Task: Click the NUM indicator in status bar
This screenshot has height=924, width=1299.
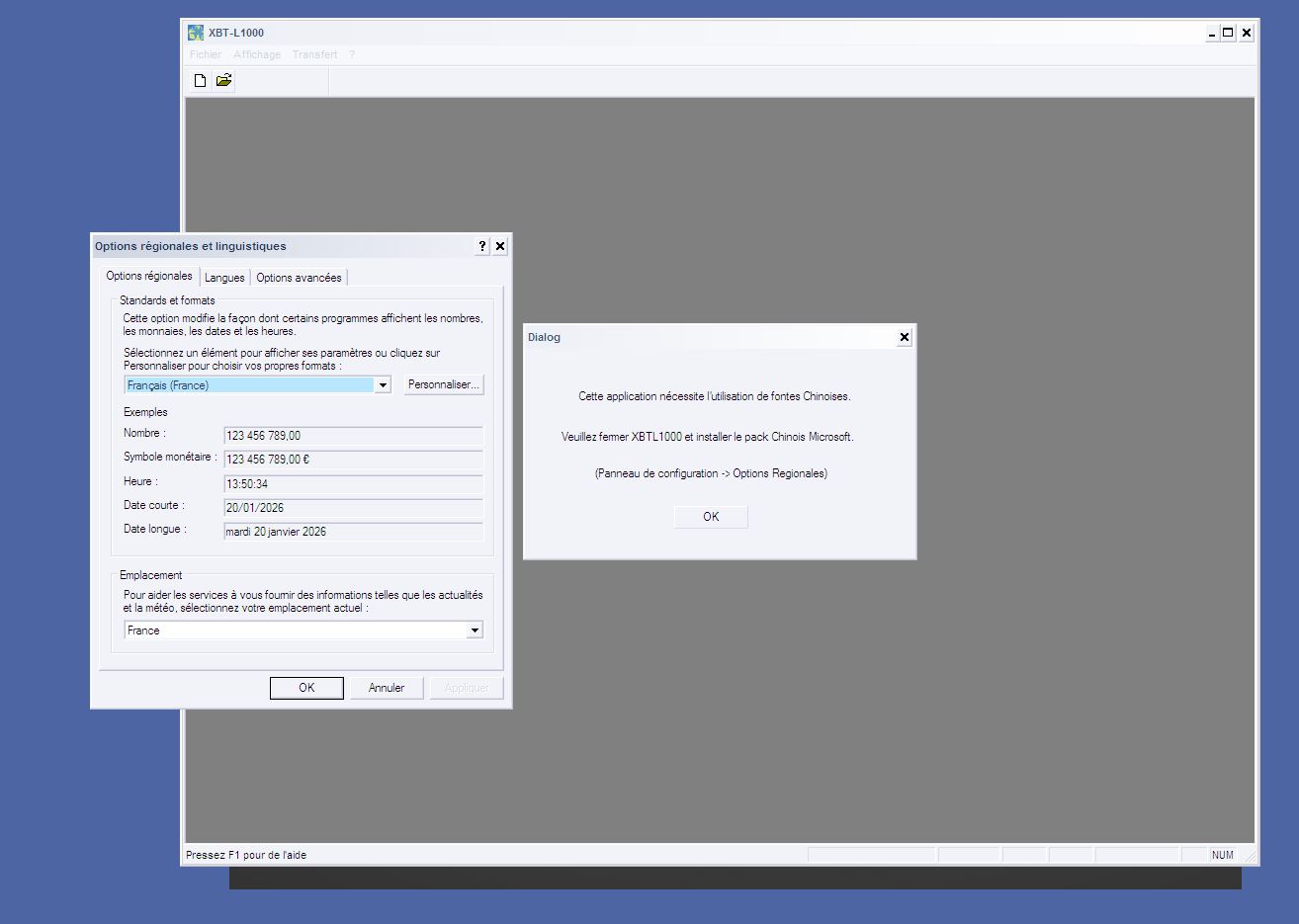Action: click(x=1222, y=855)
